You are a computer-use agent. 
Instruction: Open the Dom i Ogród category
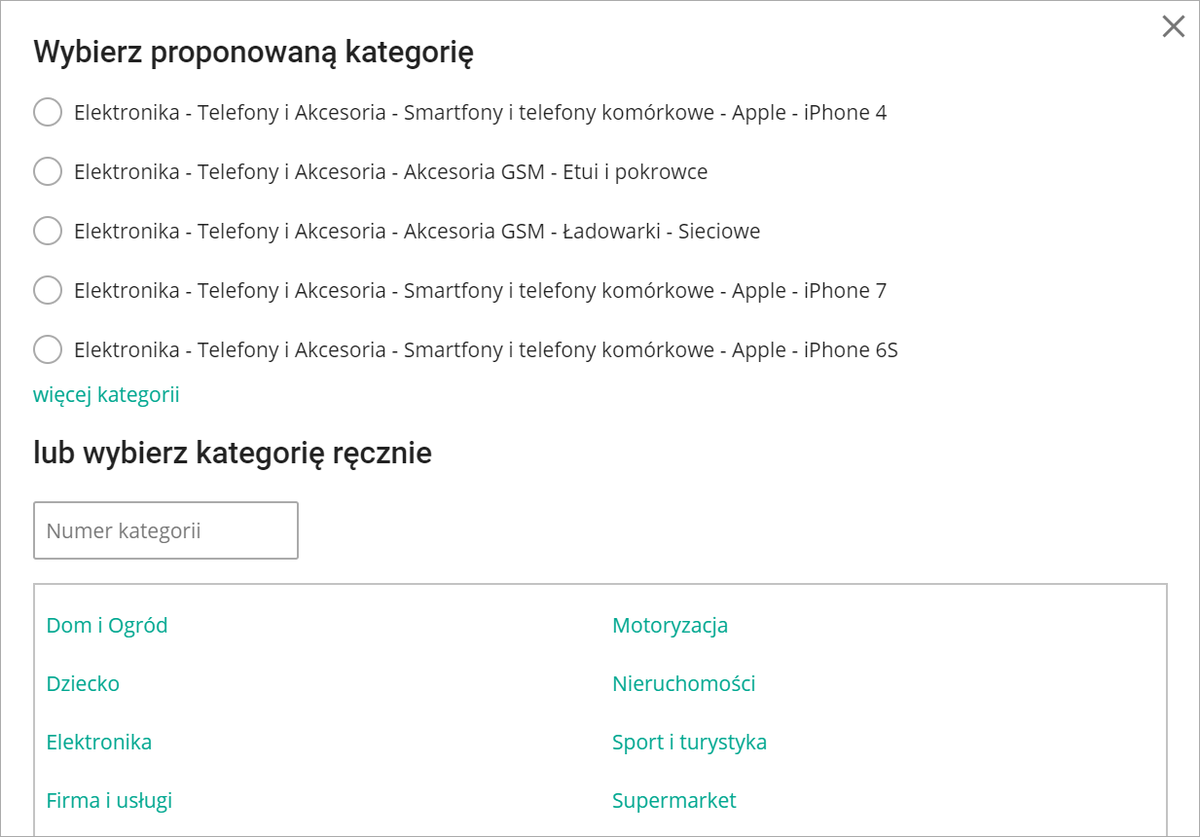coord(107,625)
